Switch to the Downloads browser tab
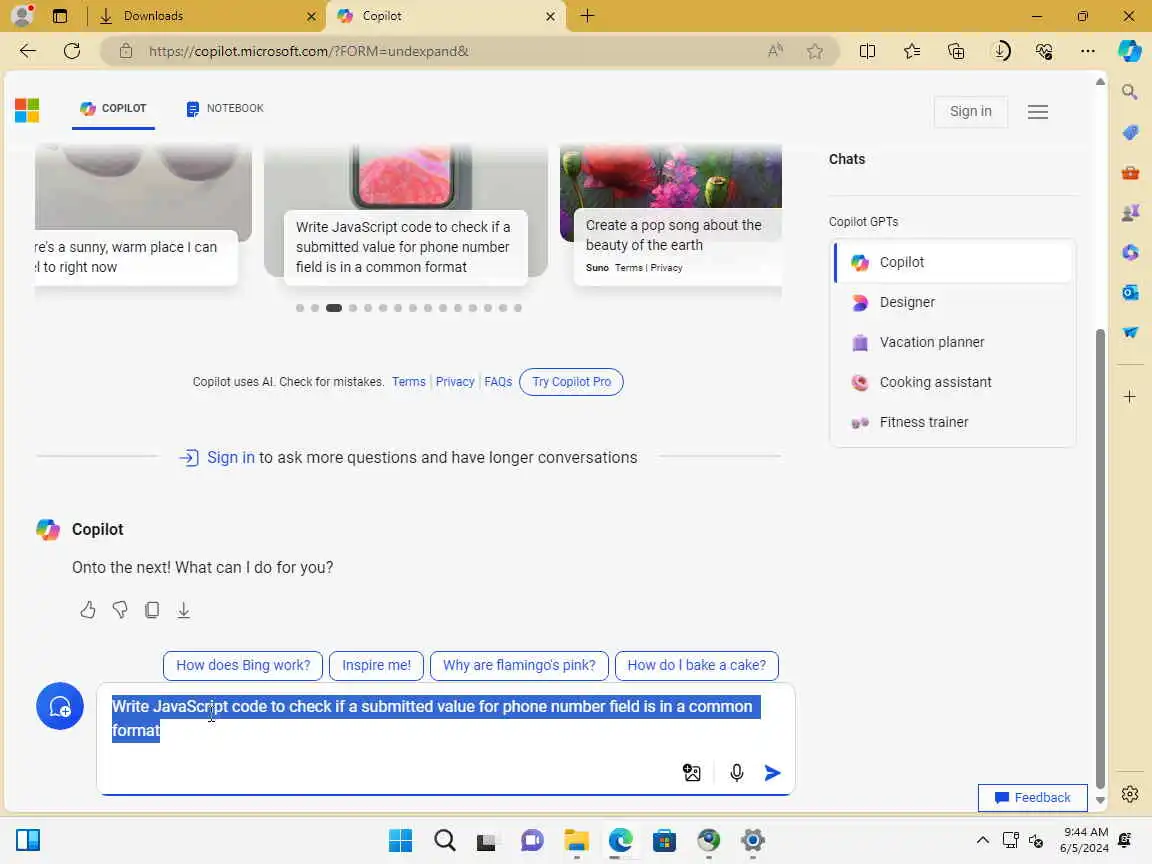 tap(206, 15)
